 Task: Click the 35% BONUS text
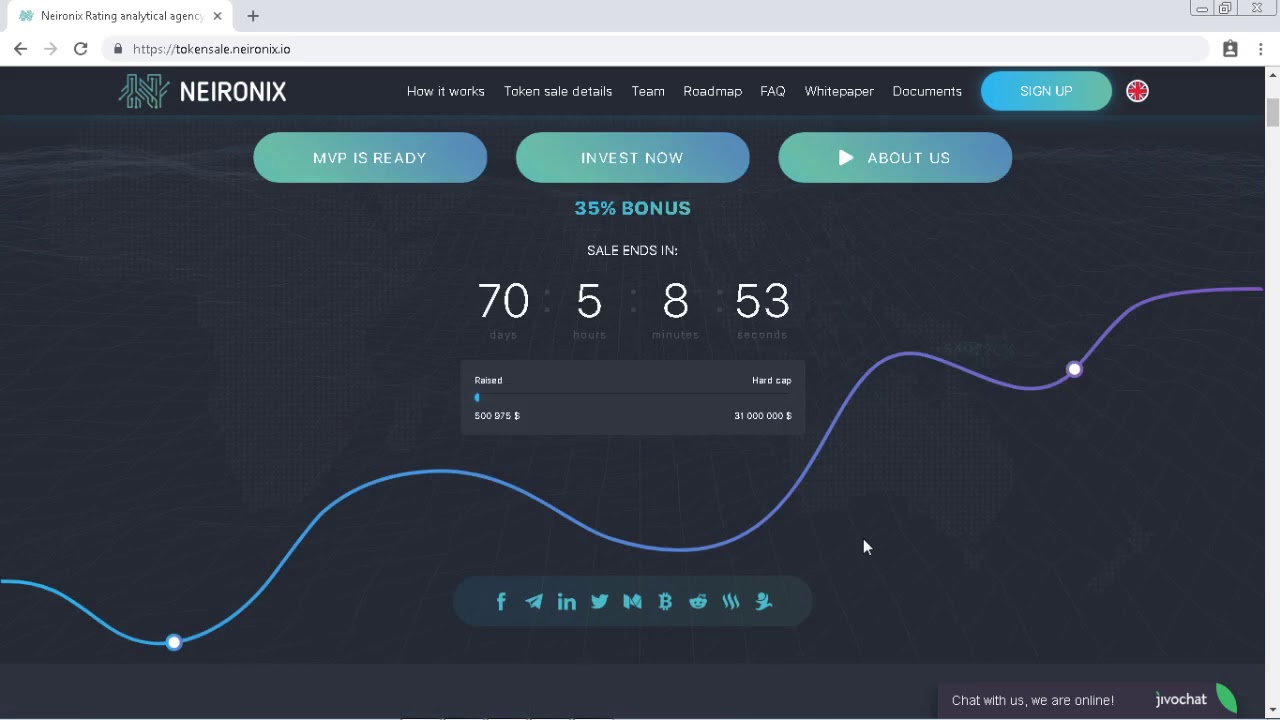pyautogui.click(x=632, y=208)
